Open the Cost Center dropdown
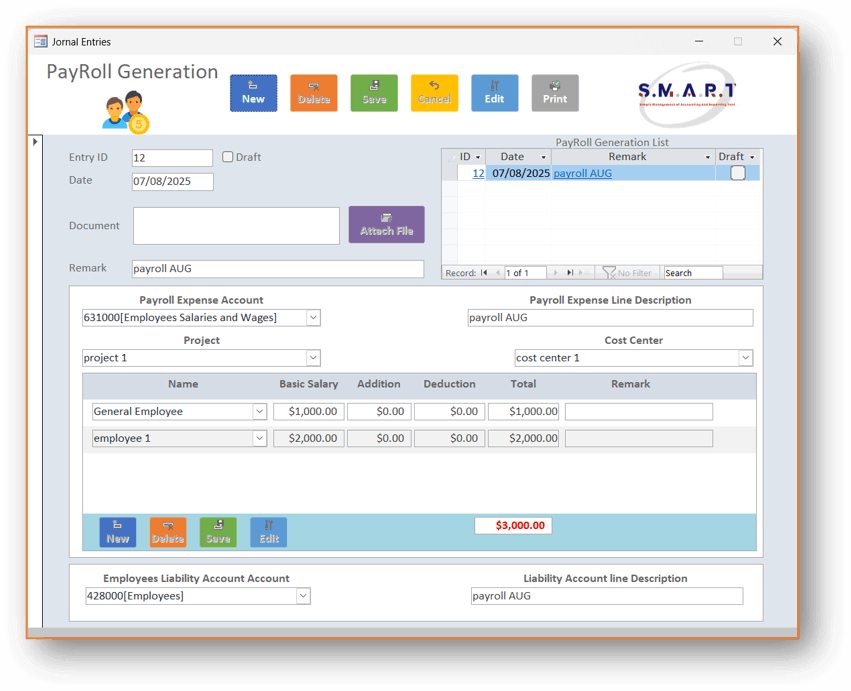Image resolution: width=851 pixels, height=691 pixels. point(746,358)
